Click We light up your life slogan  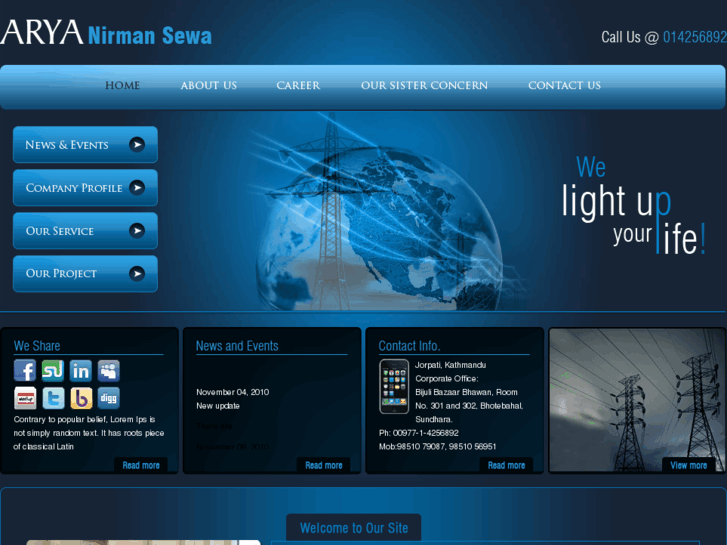634,205
